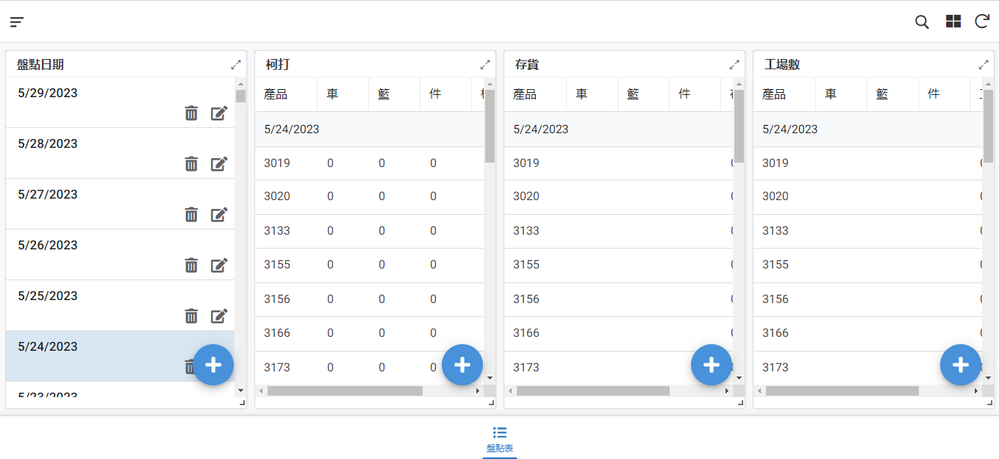Click 存貨 table horizontal scrollbar left arrow

point(510,391)
